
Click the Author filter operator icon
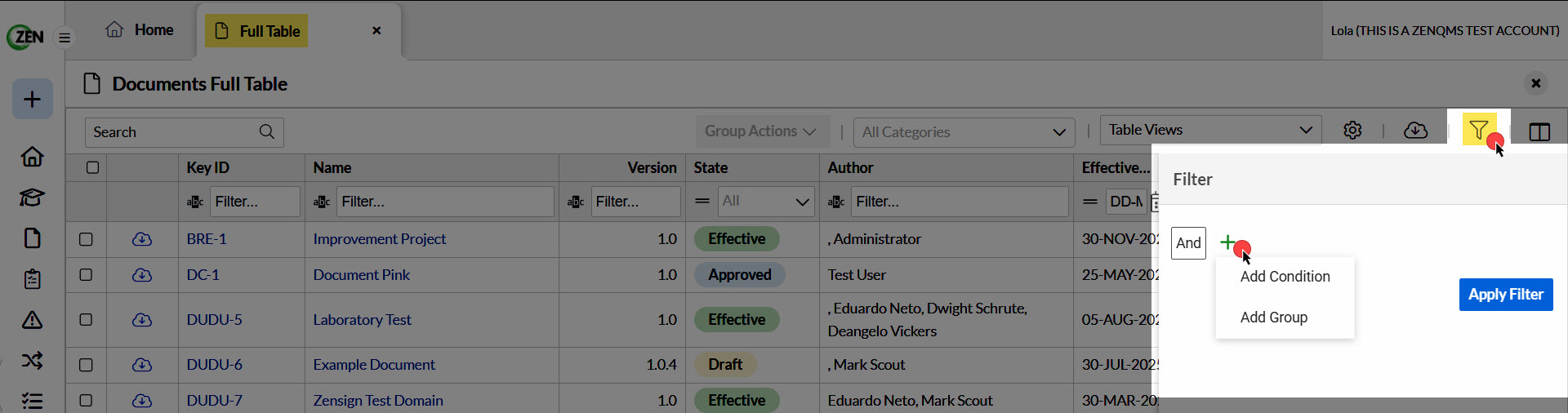836,202
